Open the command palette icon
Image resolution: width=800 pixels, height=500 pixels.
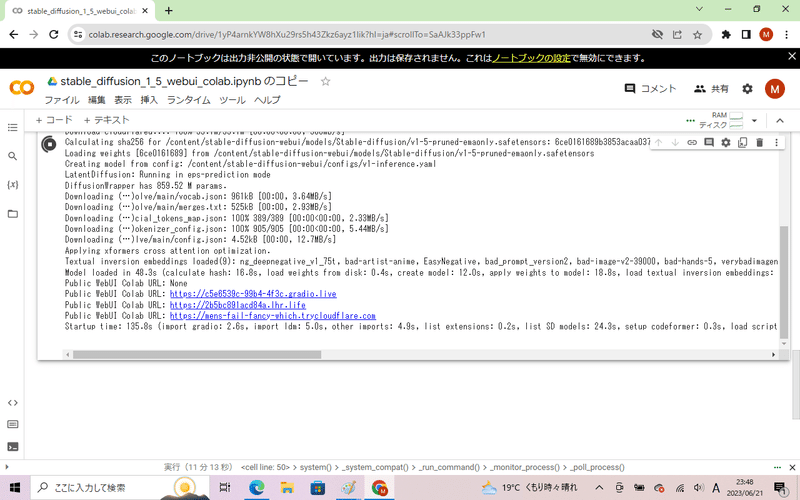[x=13, y=424]
